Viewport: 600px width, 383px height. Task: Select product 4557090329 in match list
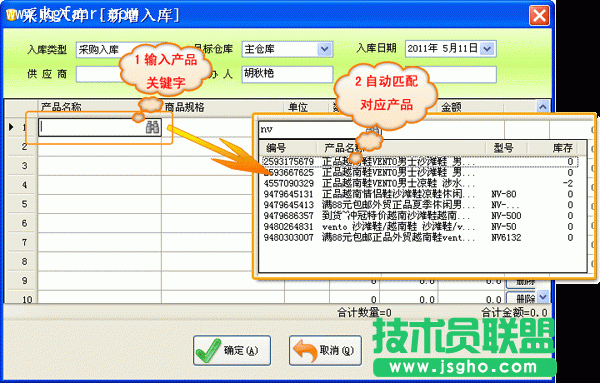(x=419, y=183)
